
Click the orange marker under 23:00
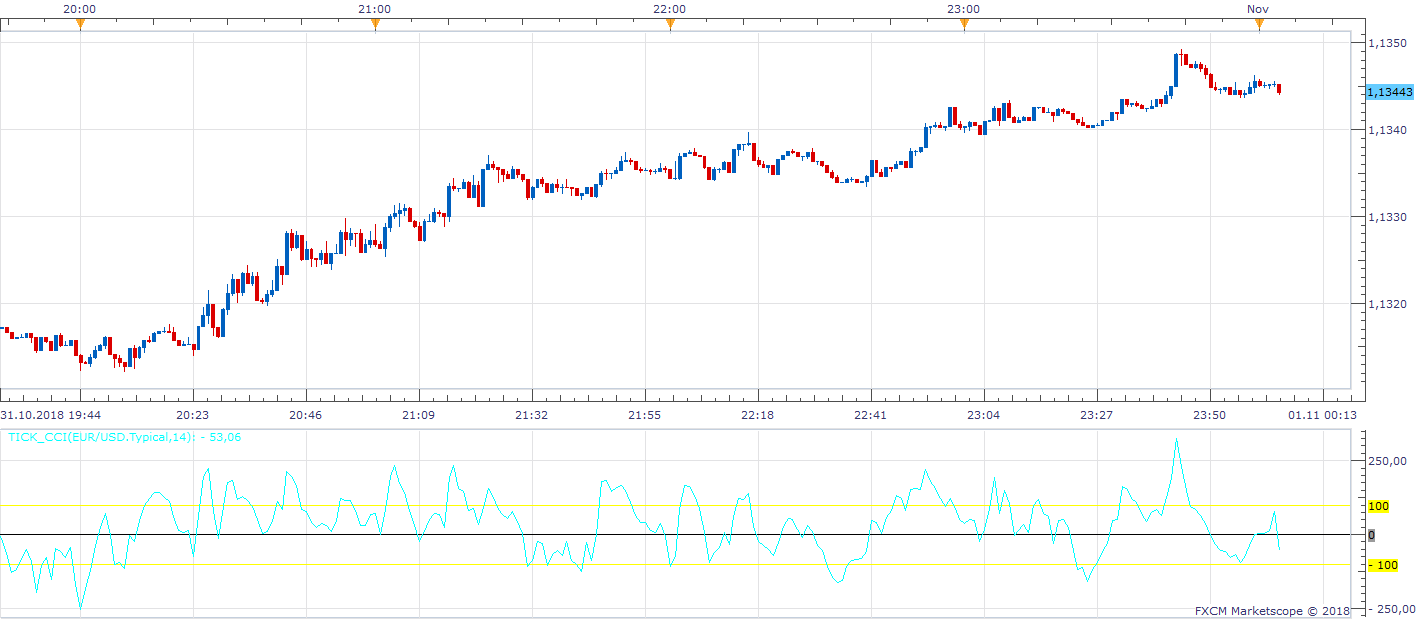pos(964,25)
